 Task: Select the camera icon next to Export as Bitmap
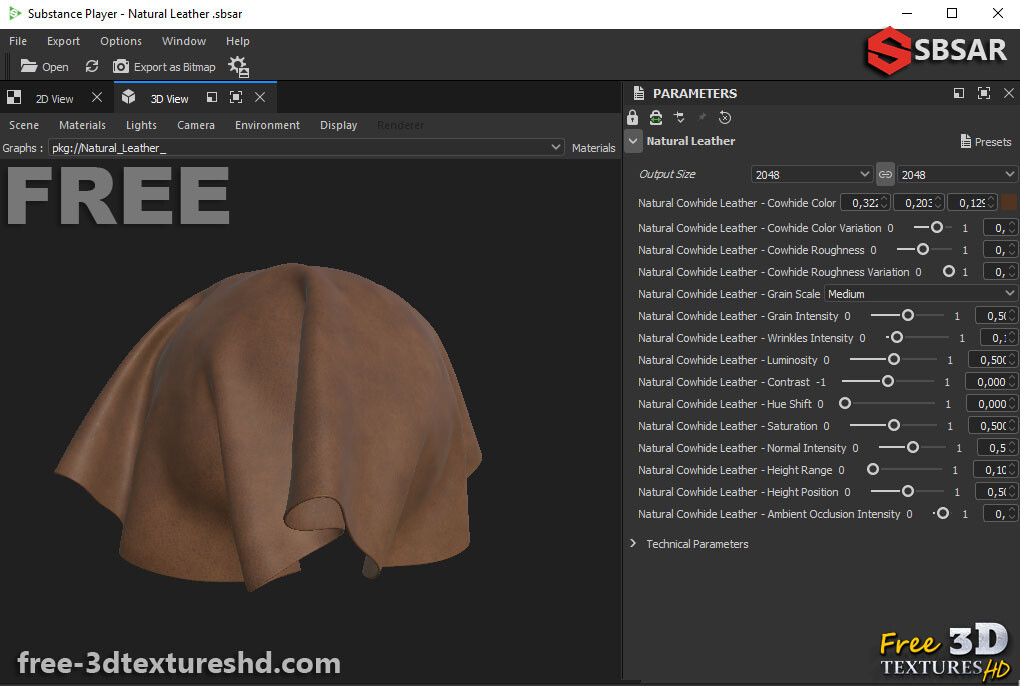coord(121,66)
